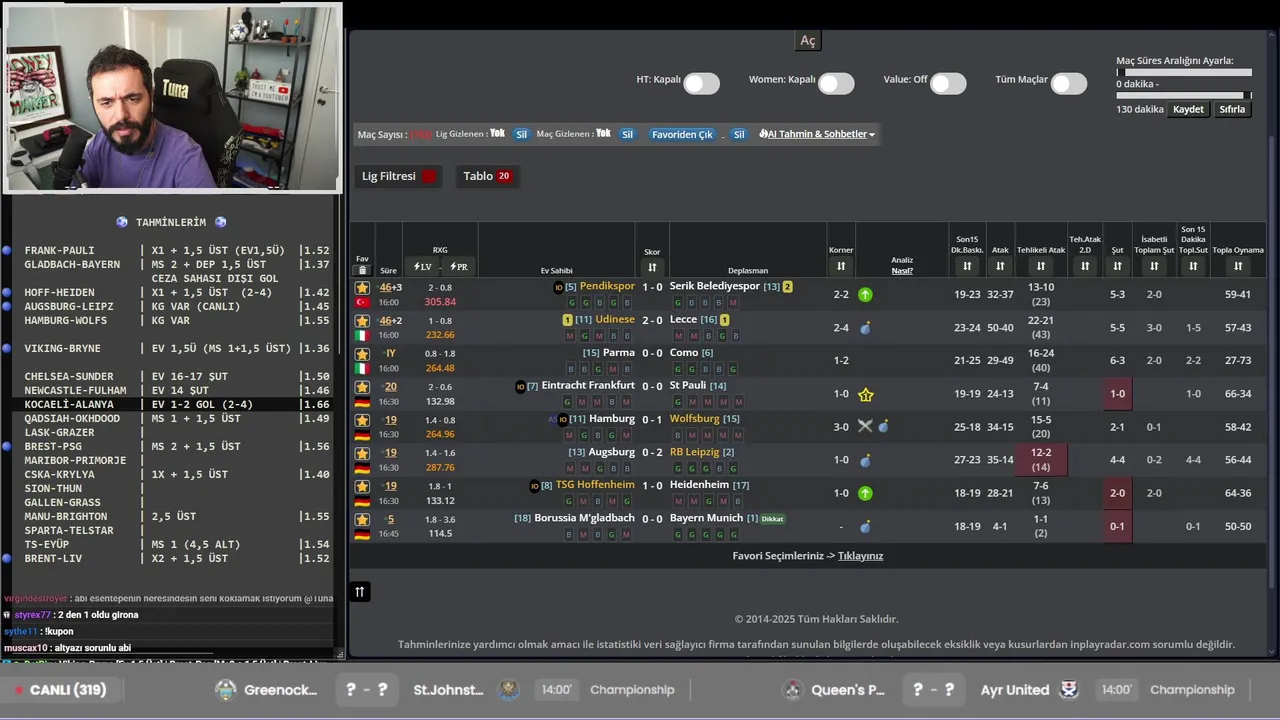Click the scroll-to-top double arrow button
This screenshot has width=1280, height=720.
(x=360, y=592)
